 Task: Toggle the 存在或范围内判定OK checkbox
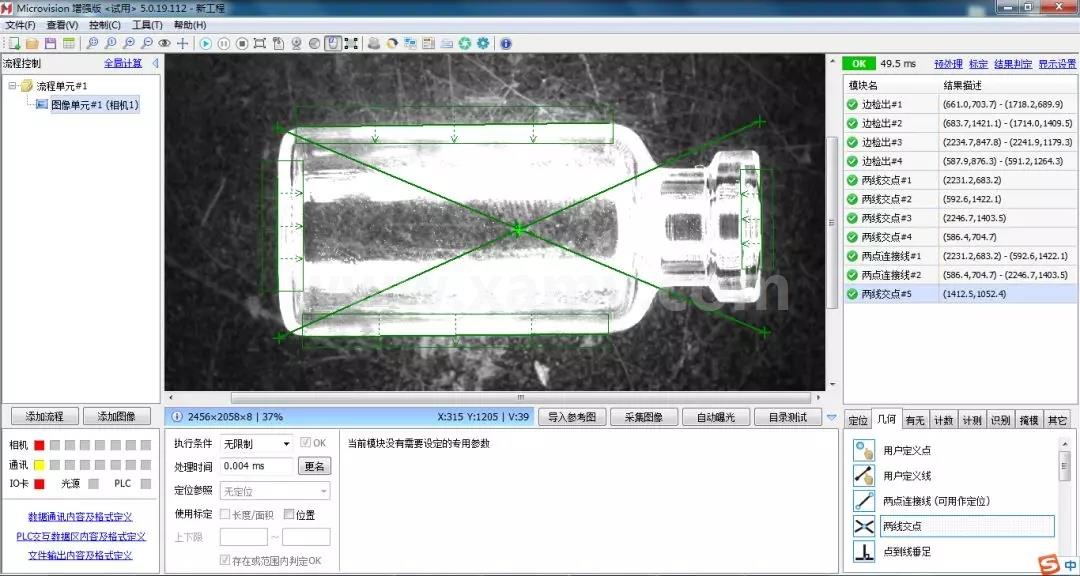tap(225, 560)
